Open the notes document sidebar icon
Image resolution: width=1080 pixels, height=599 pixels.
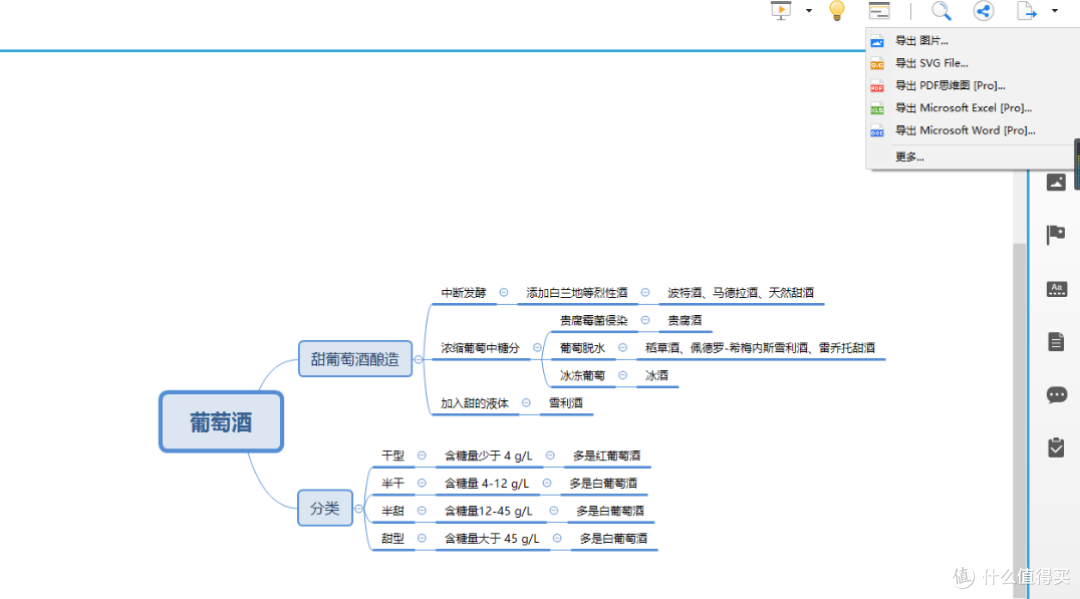click(x=1056, y=341)
